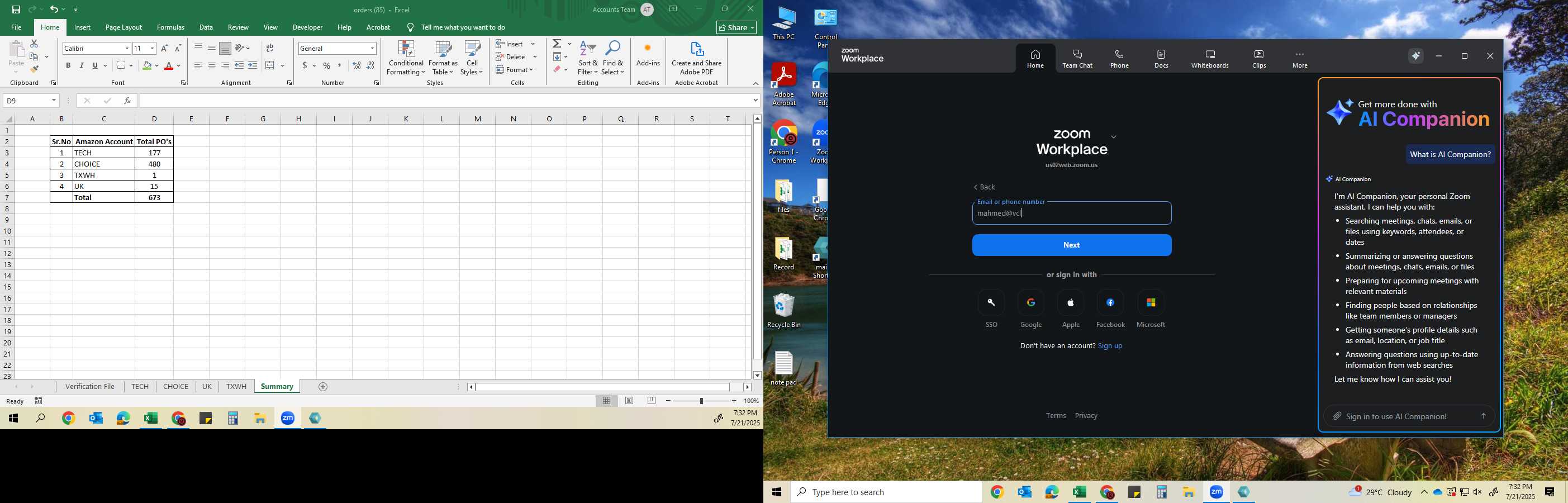The image size is (1568, 503).
Task: Open the Data ribbon tab
Action: [x=206, y=27]
